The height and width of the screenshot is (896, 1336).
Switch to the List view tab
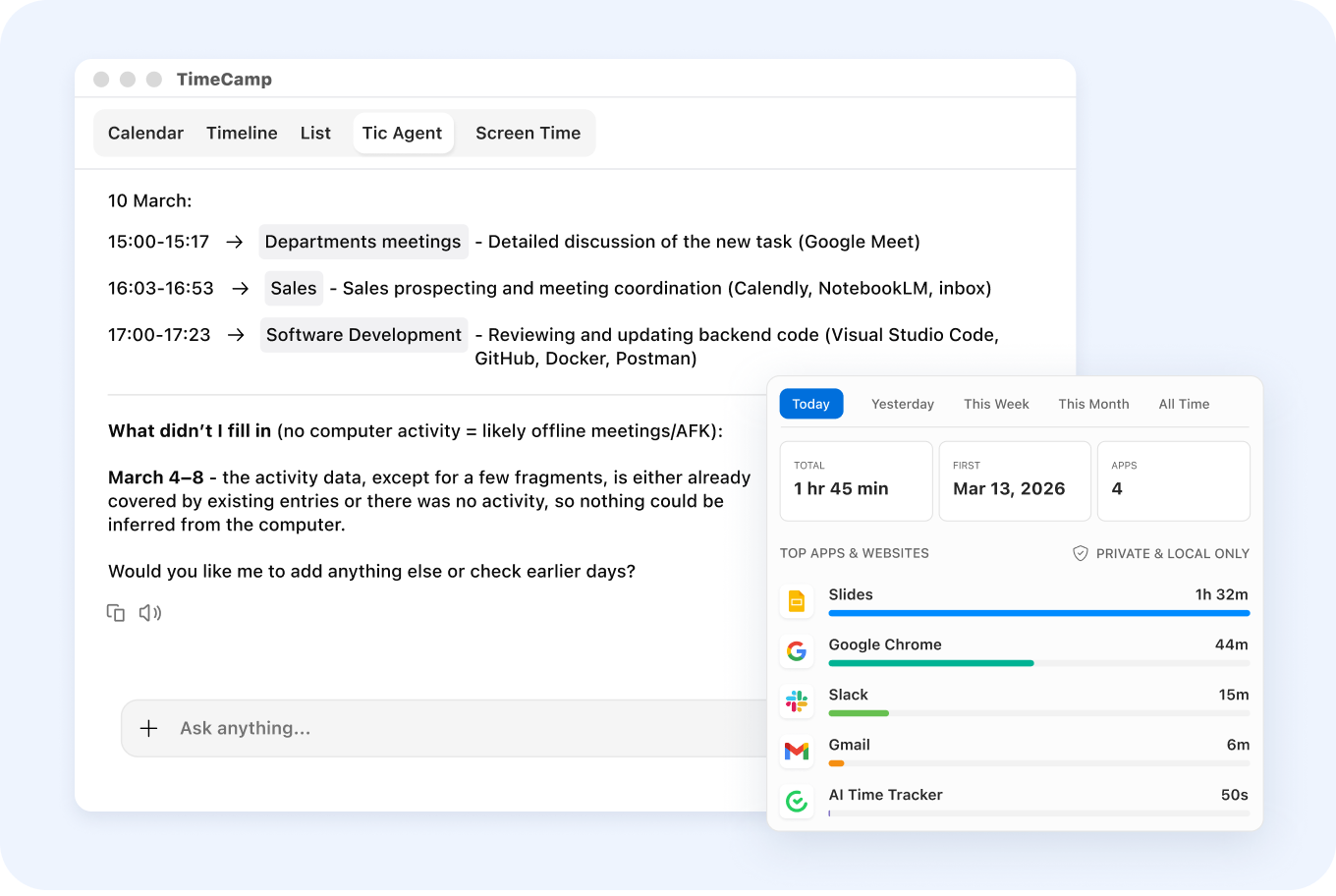point(315,133)
